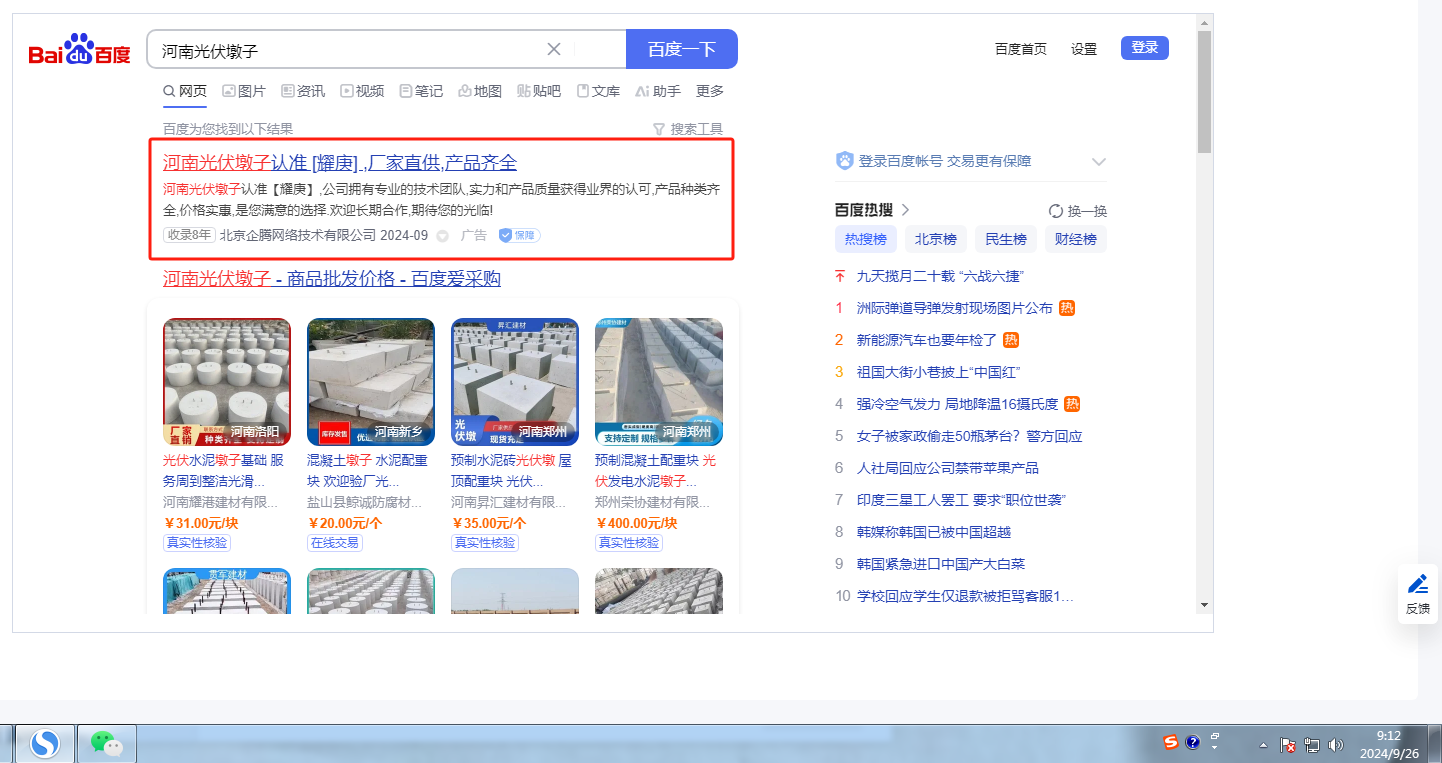Select the 财经榜 tab

1076,239
